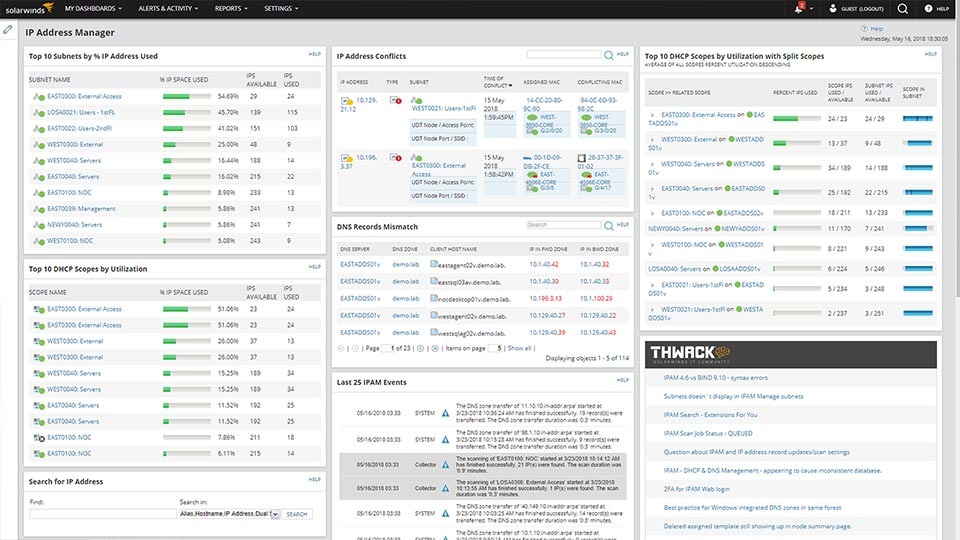Click demo.lab zone for nocdesktop01v row
The image size is (960, 540).
[x=405, y=299]
